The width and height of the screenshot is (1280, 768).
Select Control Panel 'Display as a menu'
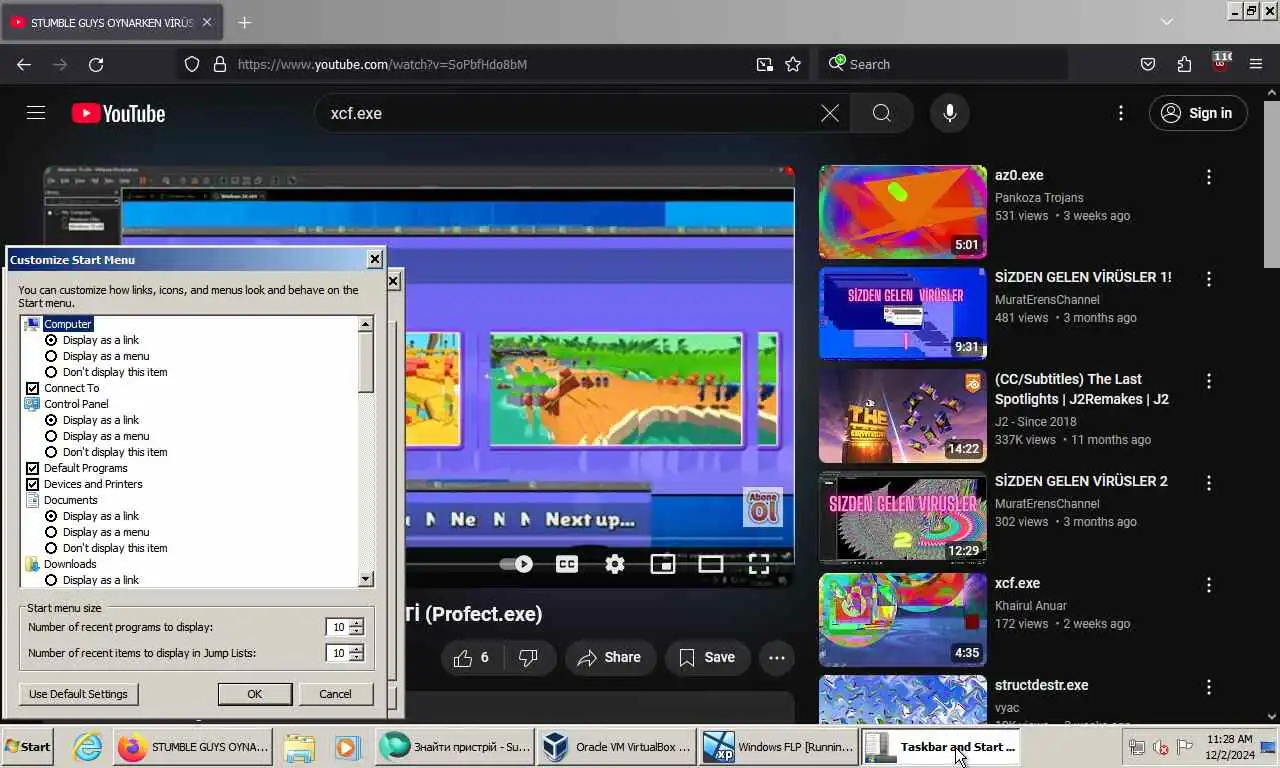pos(51,436)
